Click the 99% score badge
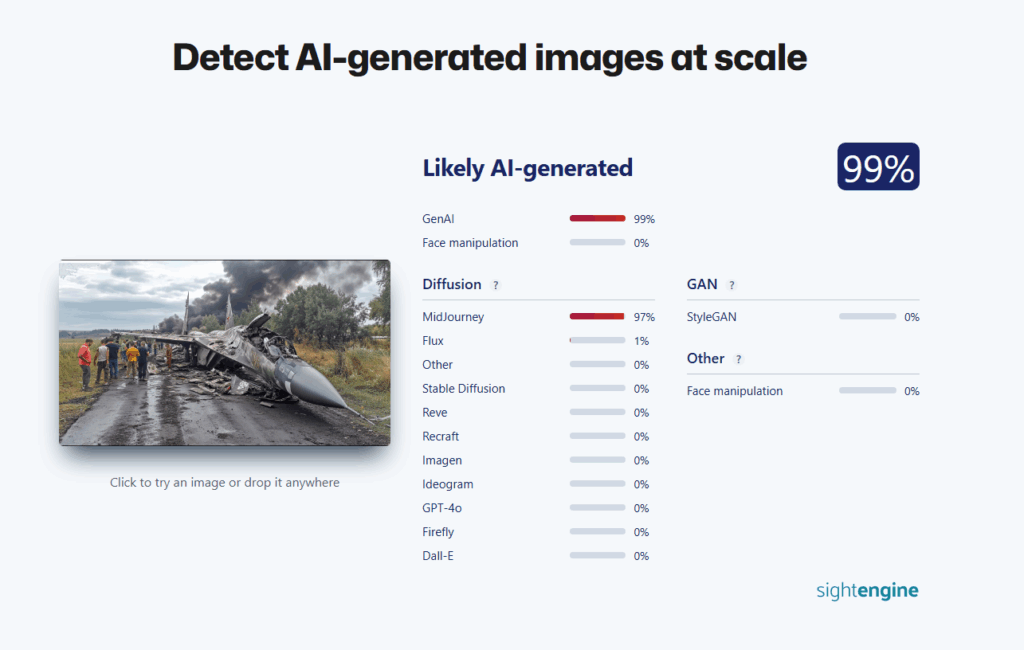The height and width of the screenshot is (650, 1024). click(877, 167)
